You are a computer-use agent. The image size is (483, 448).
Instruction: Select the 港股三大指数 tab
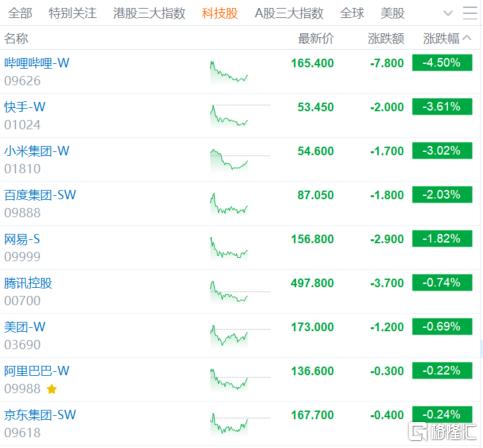coord(149,13)
